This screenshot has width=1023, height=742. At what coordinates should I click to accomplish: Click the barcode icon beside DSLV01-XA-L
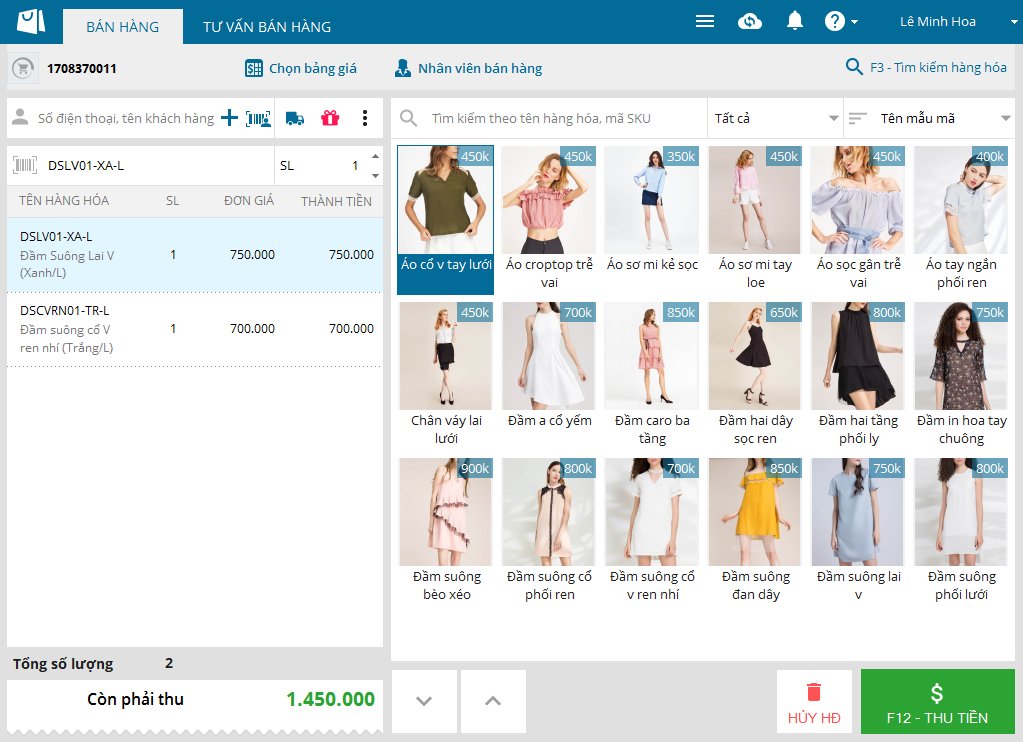[25, 165]
